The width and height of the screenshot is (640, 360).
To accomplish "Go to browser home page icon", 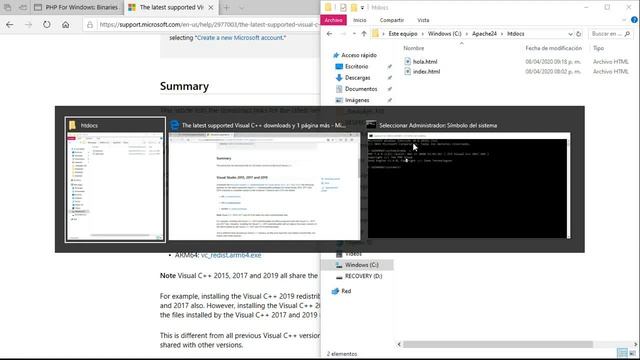I will pyautogui.click(x=65, y=24).
